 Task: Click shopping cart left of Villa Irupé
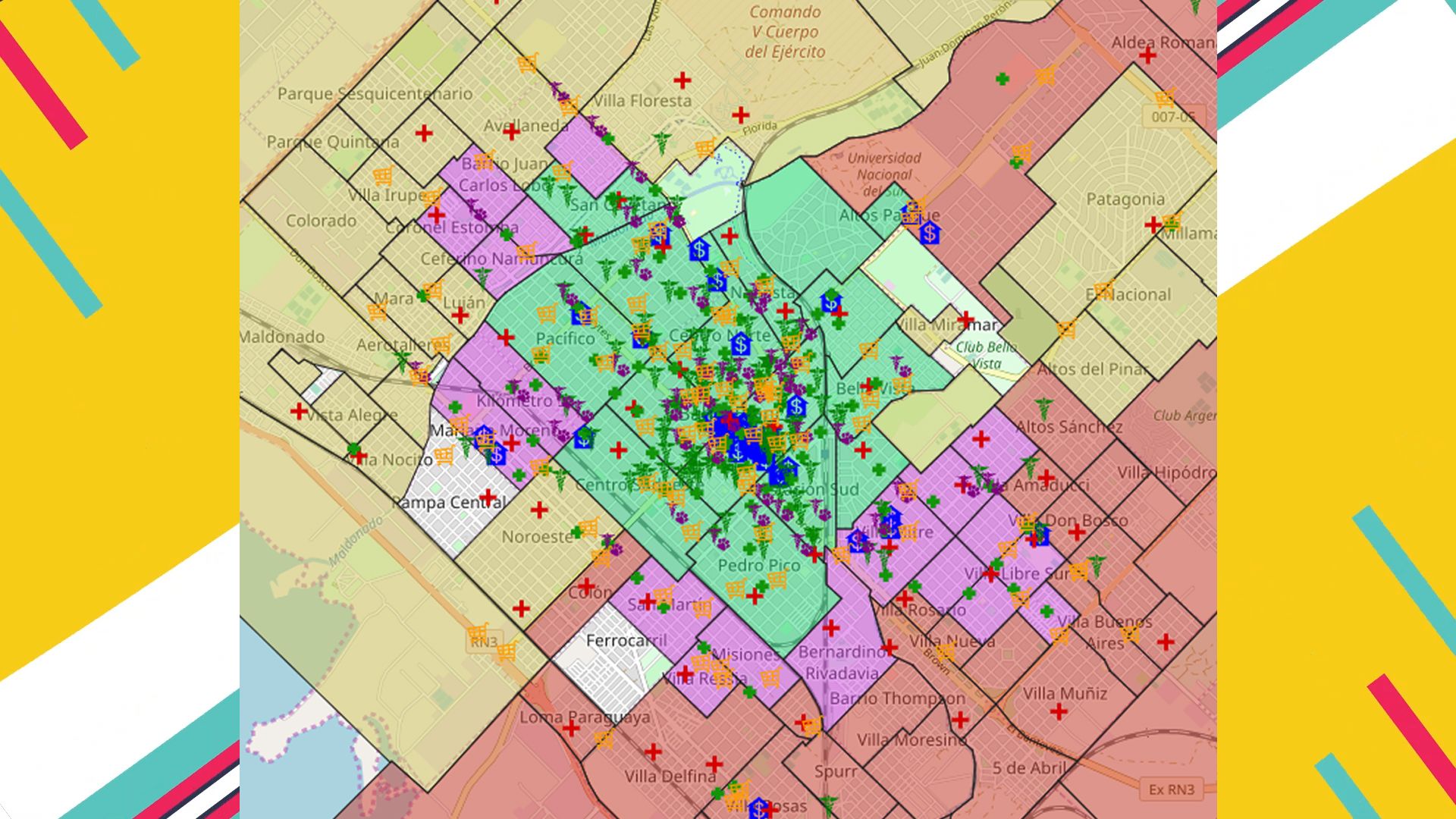point(383,176)
